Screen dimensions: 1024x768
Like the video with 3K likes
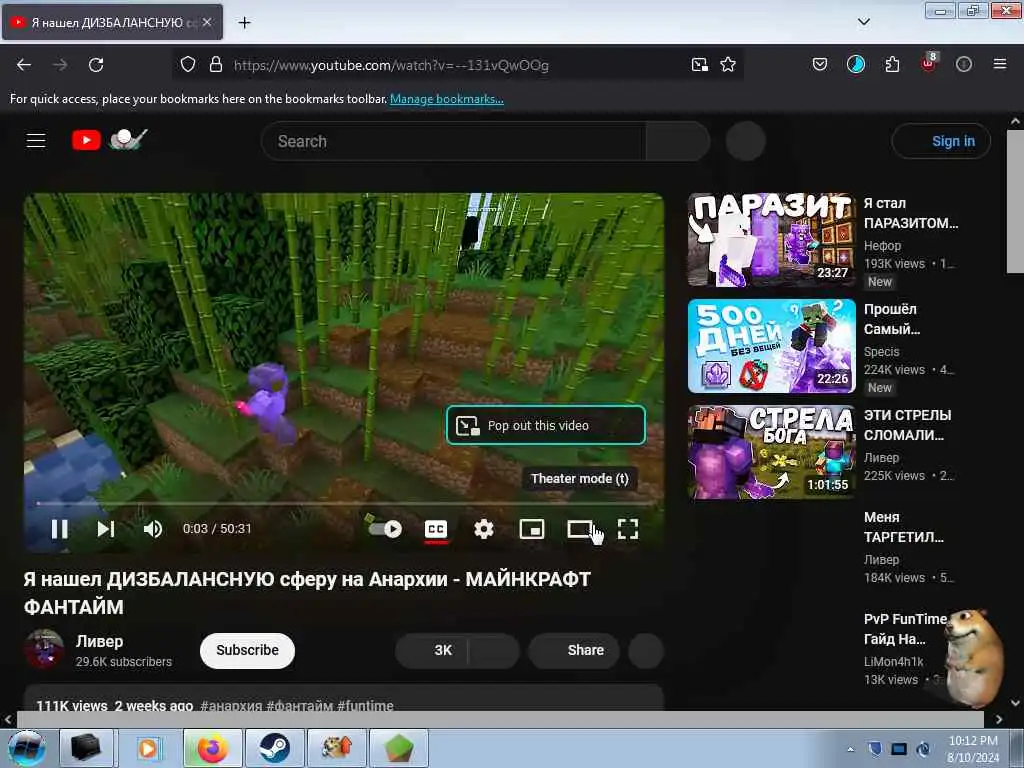pyautogui.click(x=432, y=650)
